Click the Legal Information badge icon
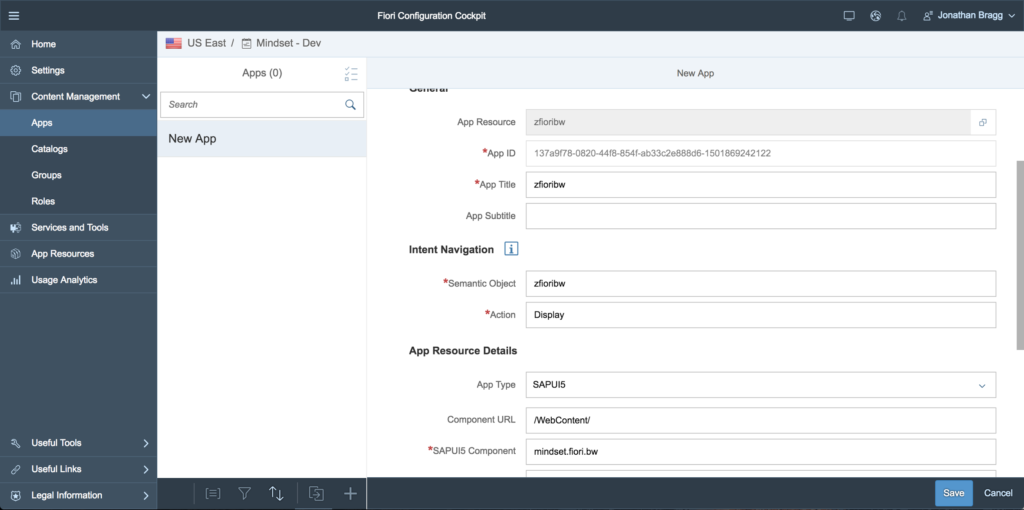This screenshot has width=1024, height=510. (16, 496)
